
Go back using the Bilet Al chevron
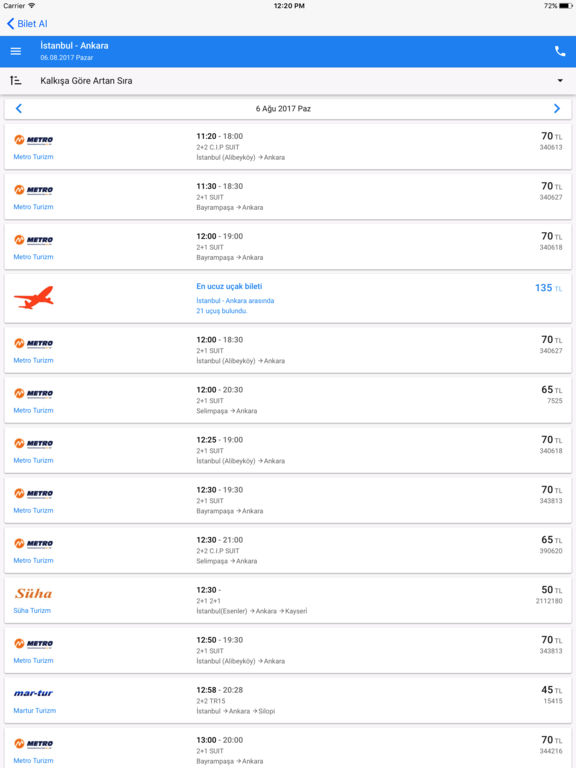pos(27,24)
